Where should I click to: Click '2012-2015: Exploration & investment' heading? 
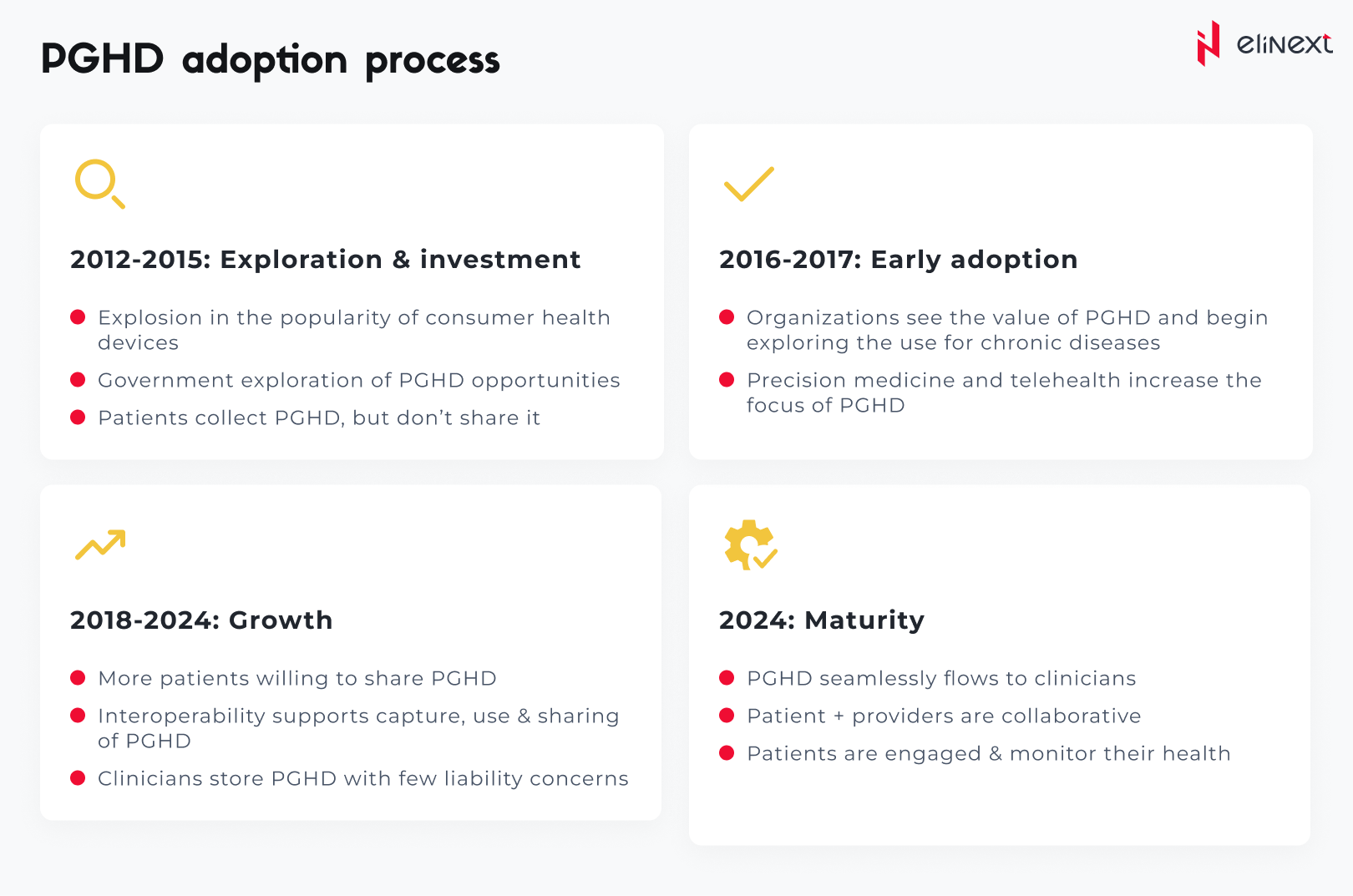325,260
